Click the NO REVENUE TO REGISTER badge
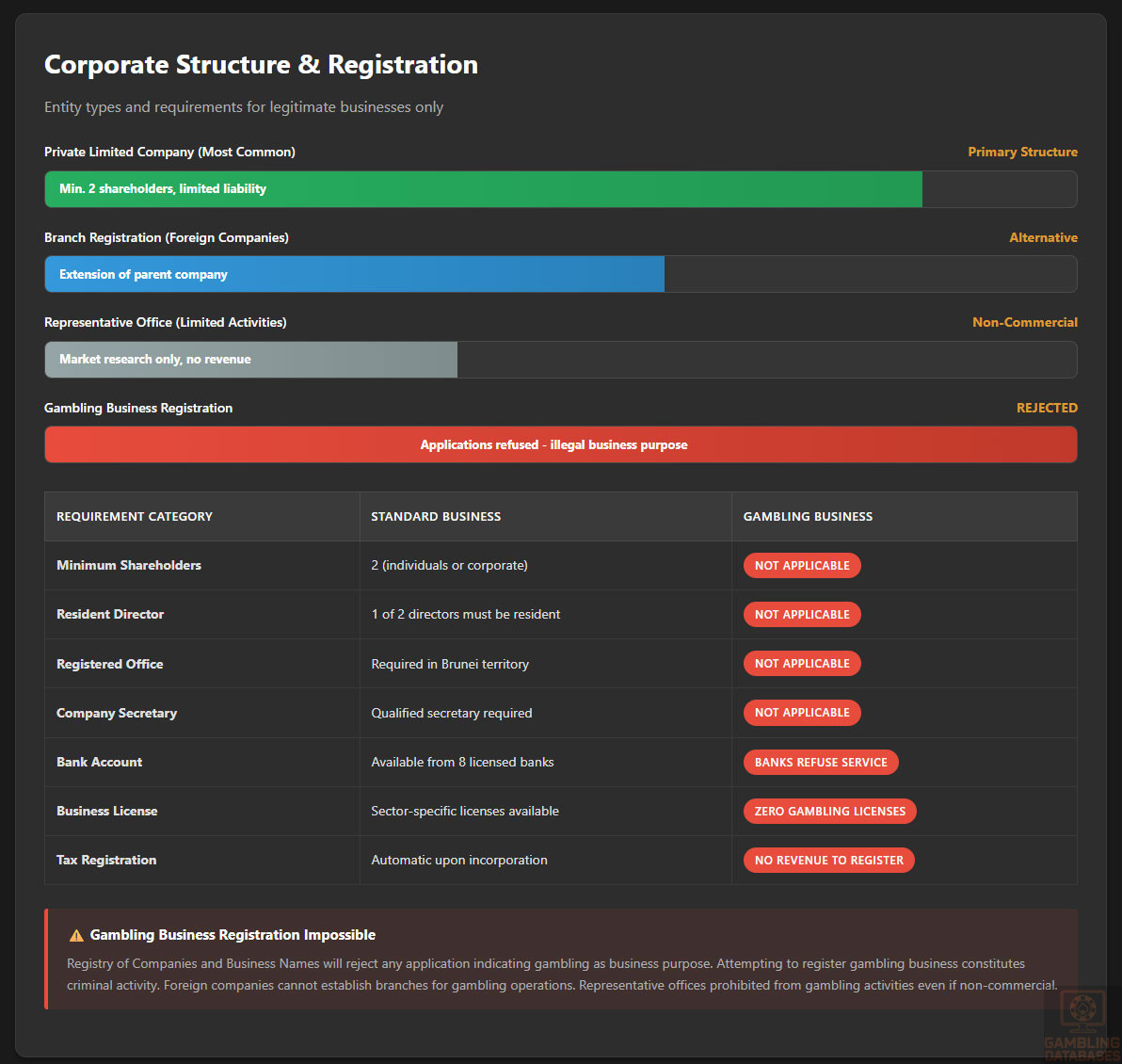The height and width of the screenshot is (1064, 1122). (x=828, y=860)
